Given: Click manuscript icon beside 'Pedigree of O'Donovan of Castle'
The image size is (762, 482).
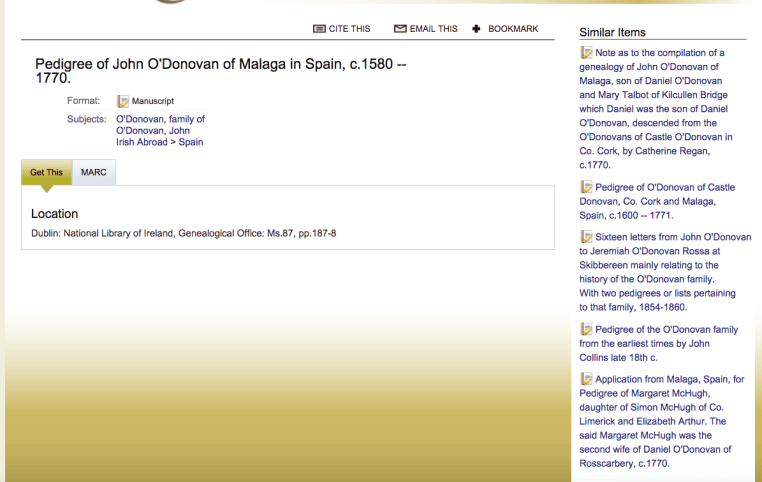Looking at the screenshot, I should [586, 187].
